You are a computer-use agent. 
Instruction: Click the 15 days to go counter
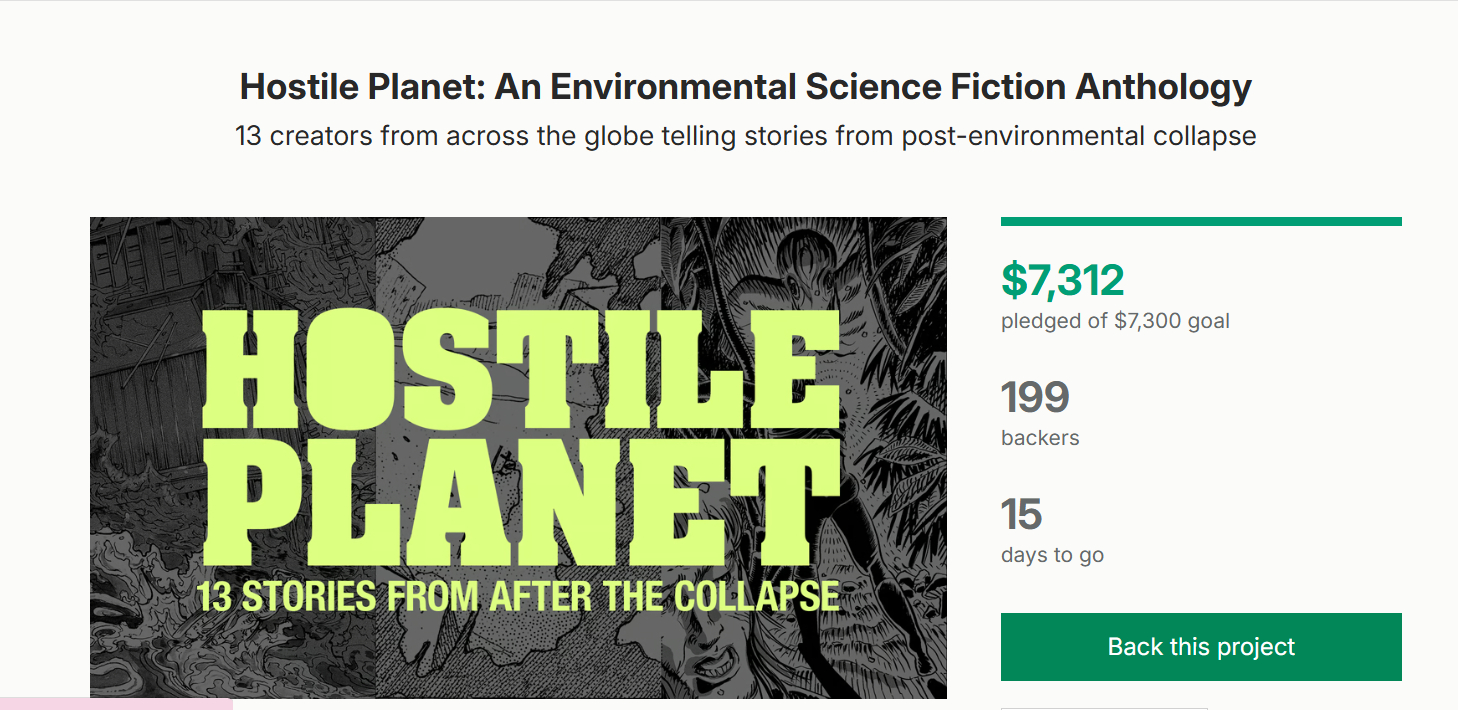(1022, 515)
